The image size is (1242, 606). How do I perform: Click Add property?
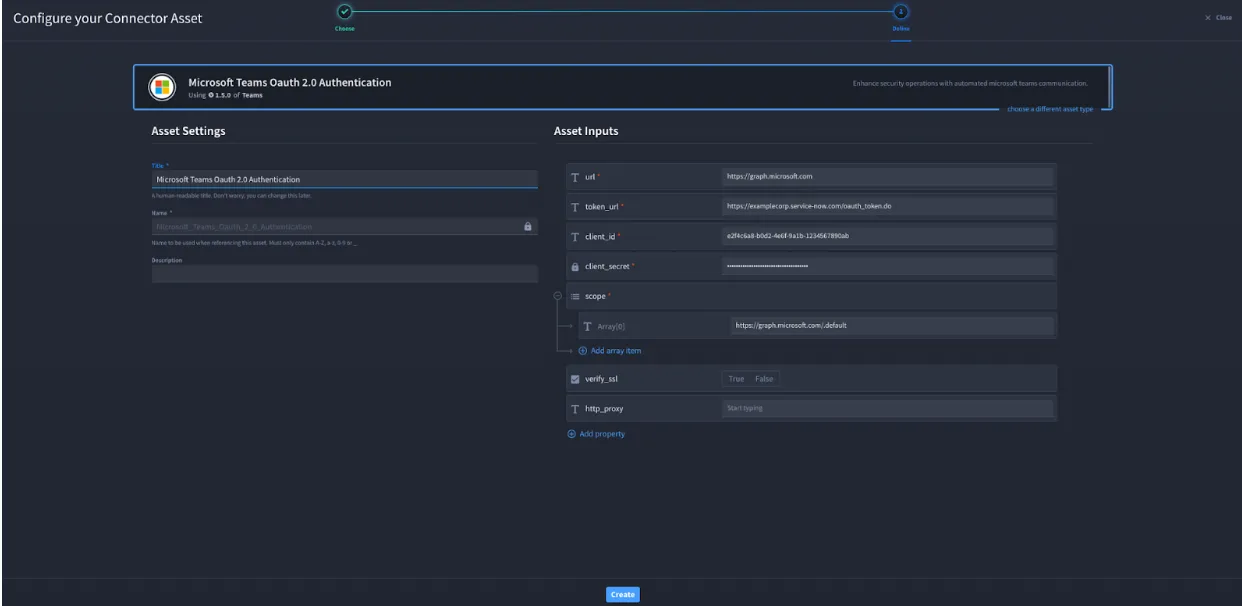point(597,434)
